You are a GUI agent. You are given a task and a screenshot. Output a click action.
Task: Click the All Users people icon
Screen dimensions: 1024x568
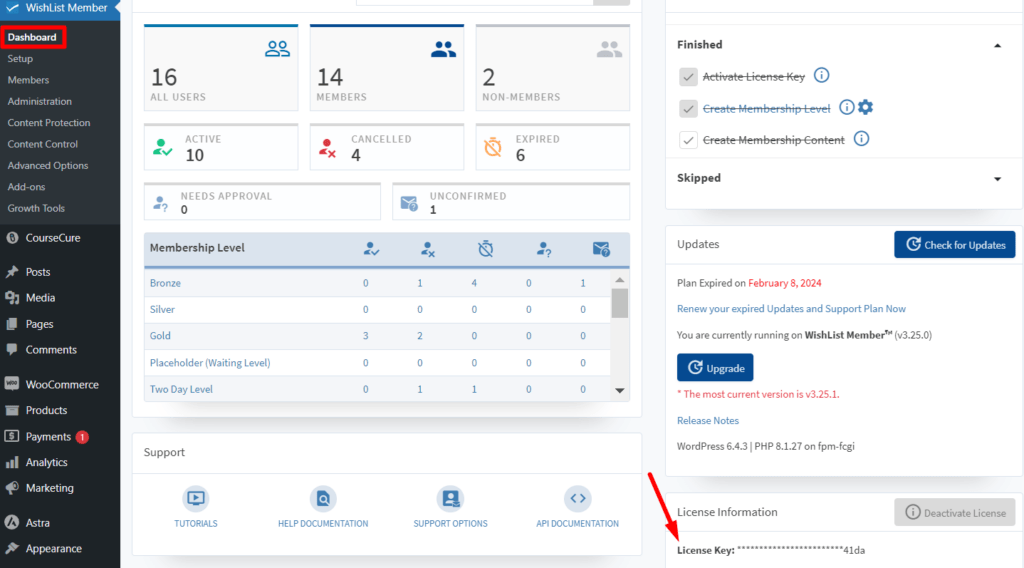tap(278, 49)
